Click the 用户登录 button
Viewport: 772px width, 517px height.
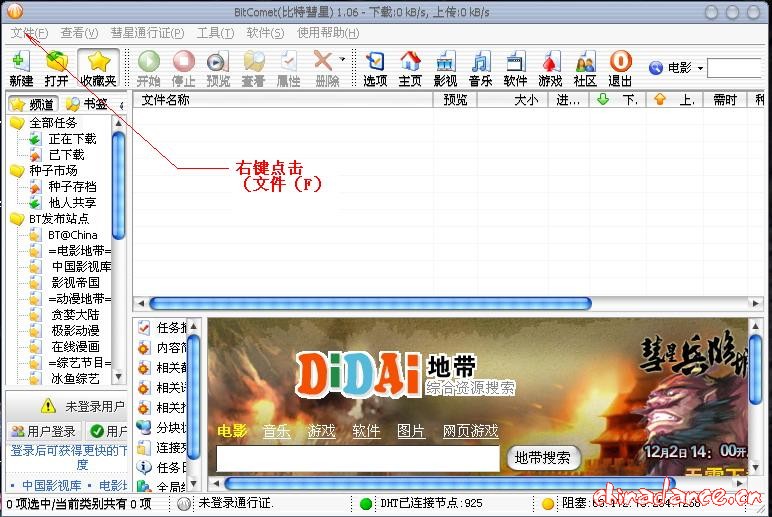click(43, 431)
